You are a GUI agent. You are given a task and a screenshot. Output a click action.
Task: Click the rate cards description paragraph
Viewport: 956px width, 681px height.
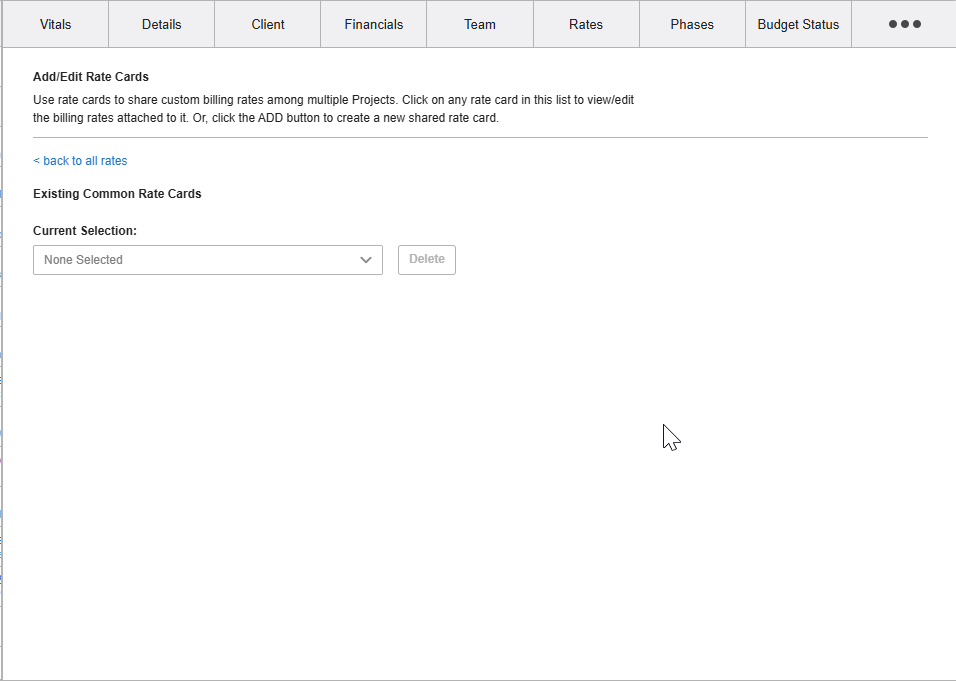pos(333,109)
